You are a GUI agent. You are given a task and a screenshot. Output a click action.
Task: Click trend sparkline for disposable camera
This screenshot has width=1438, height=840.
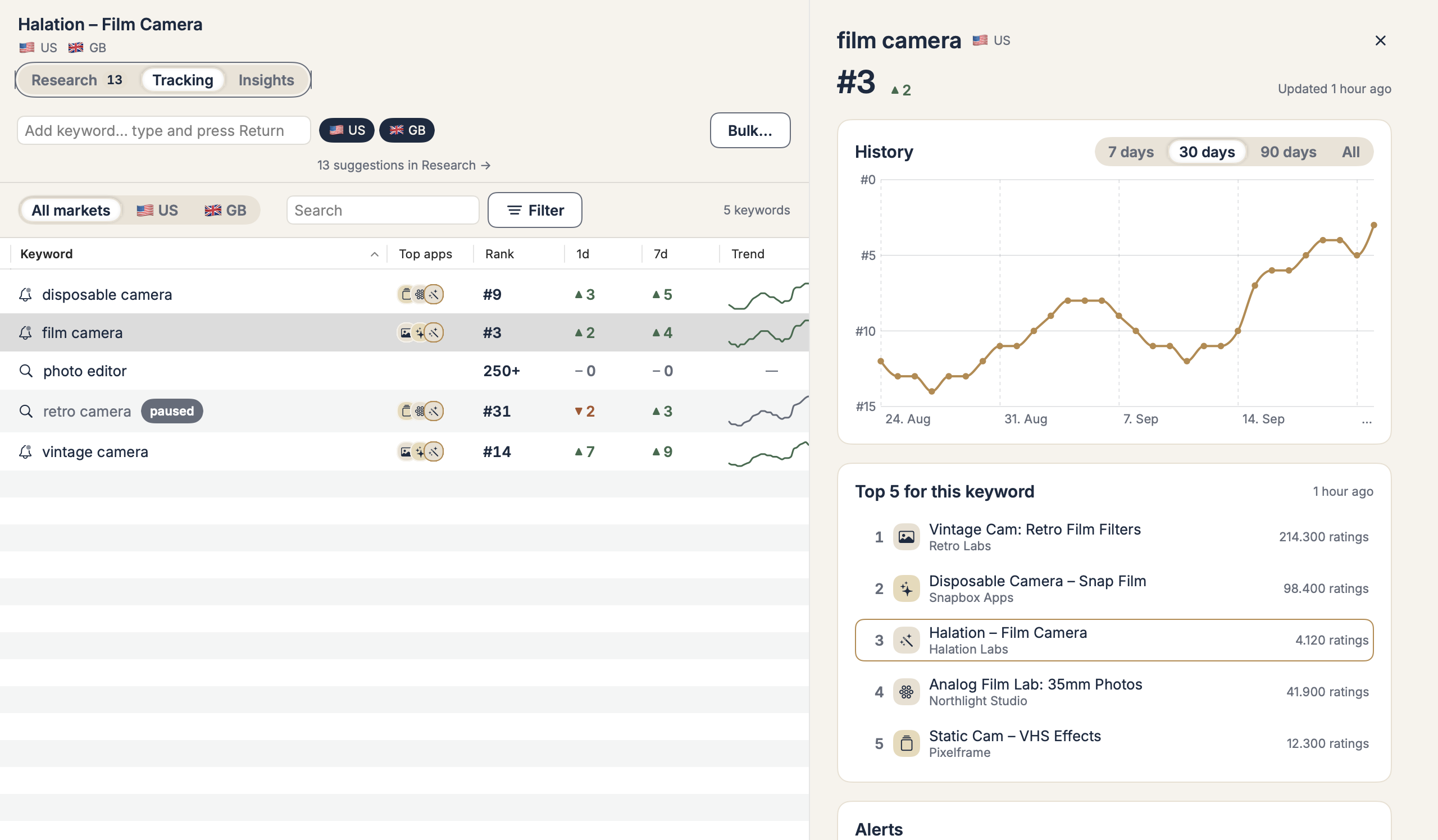pyautogui.click(x=768, y=295)
